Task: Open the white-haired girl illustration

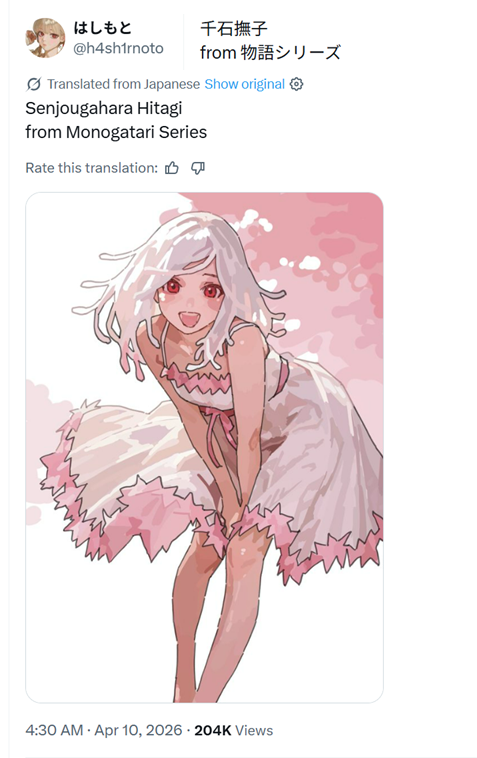Action: point(204,447)
